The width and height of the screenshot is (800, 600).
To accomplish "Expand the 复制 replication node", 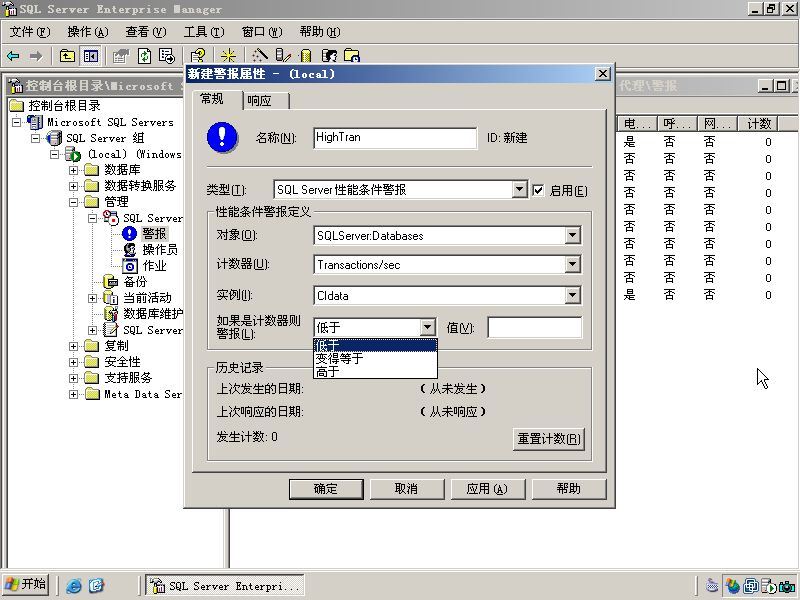I will tap(73, 346).
